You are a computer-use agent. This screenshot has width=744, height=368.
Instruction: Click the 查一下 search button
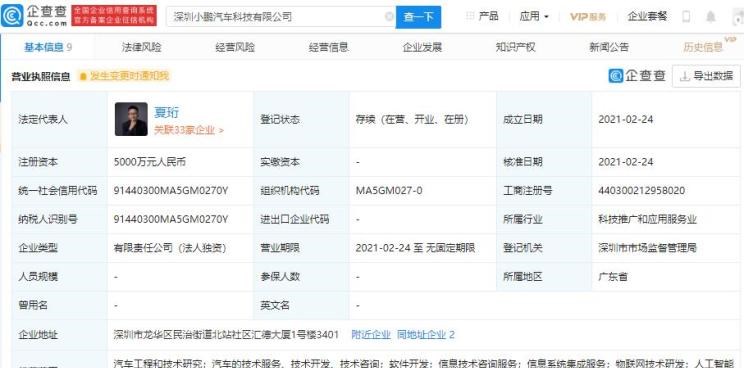point(418,17)
